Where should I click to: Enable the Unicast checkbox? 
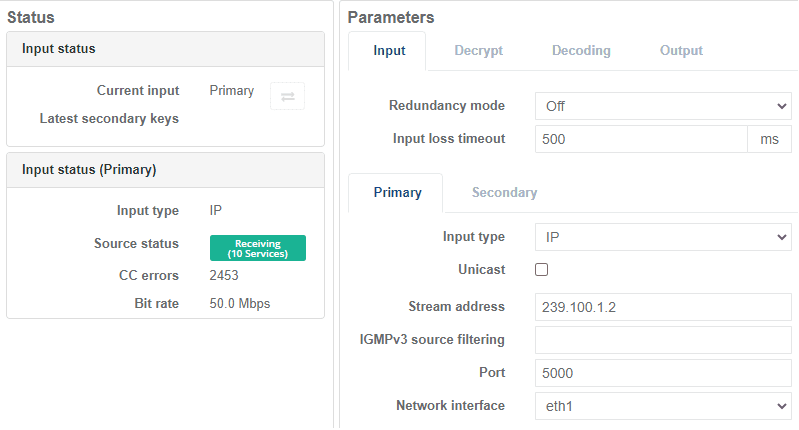pos(541,270)
